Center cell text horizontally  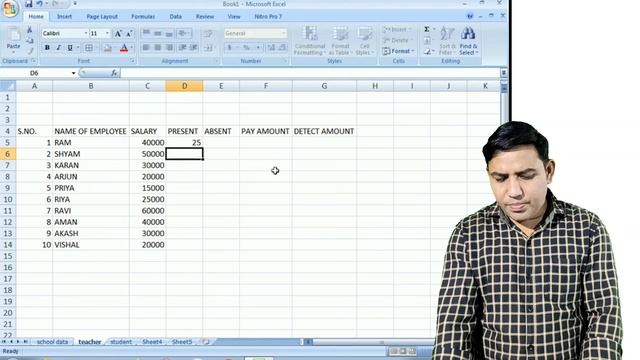coord(158,48)
